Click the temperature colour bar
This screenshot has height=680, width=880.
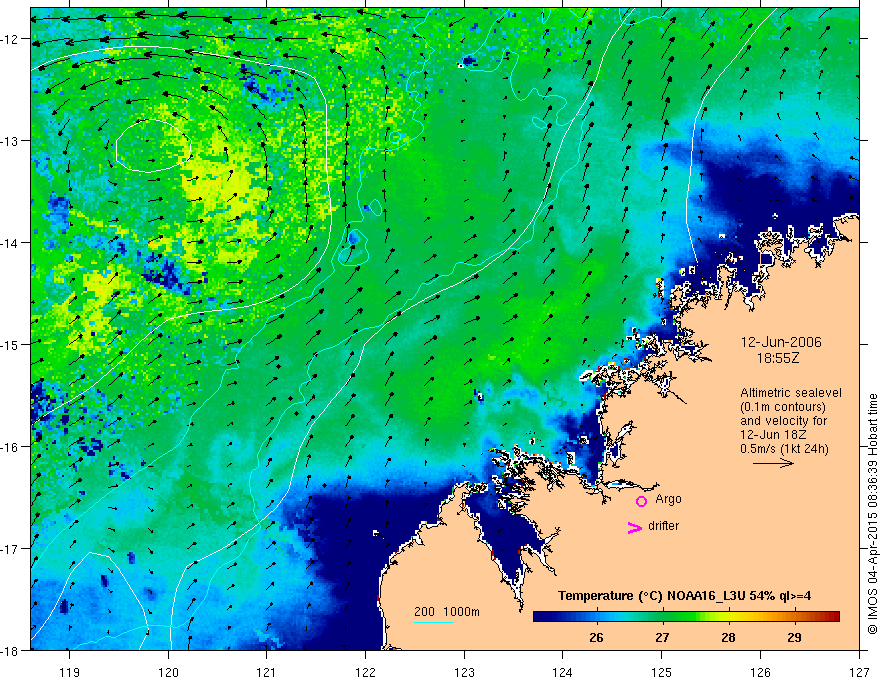point(686,617)
